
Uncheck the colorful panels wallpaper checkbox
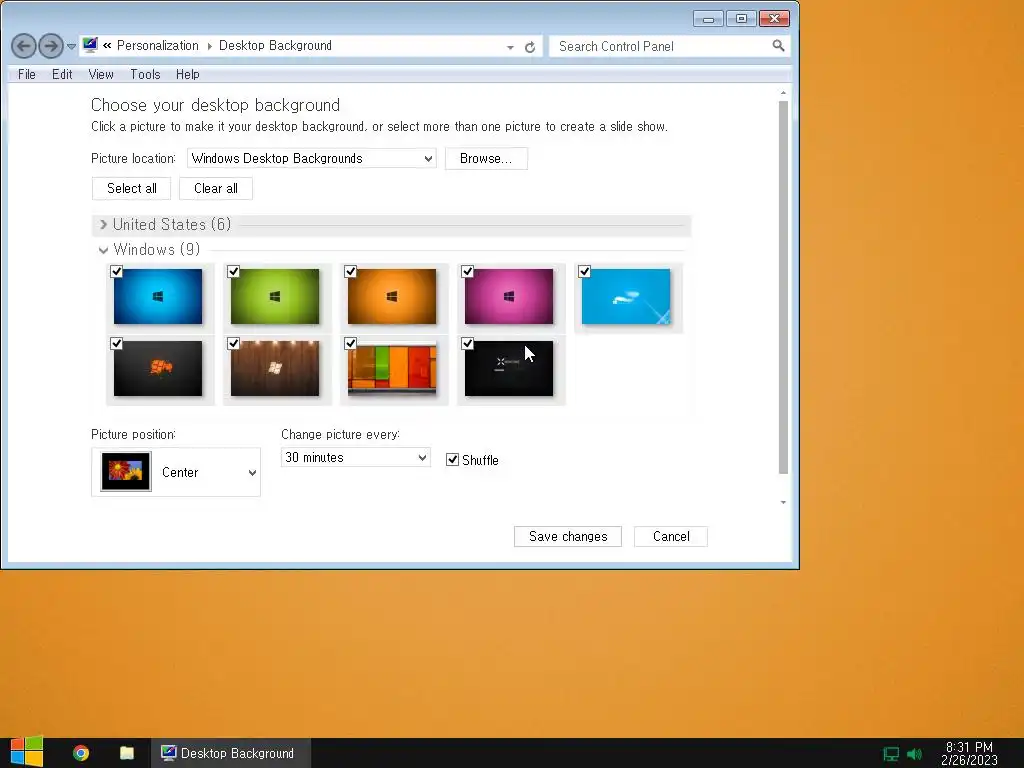pyautogui.click(x=351, y=344)
